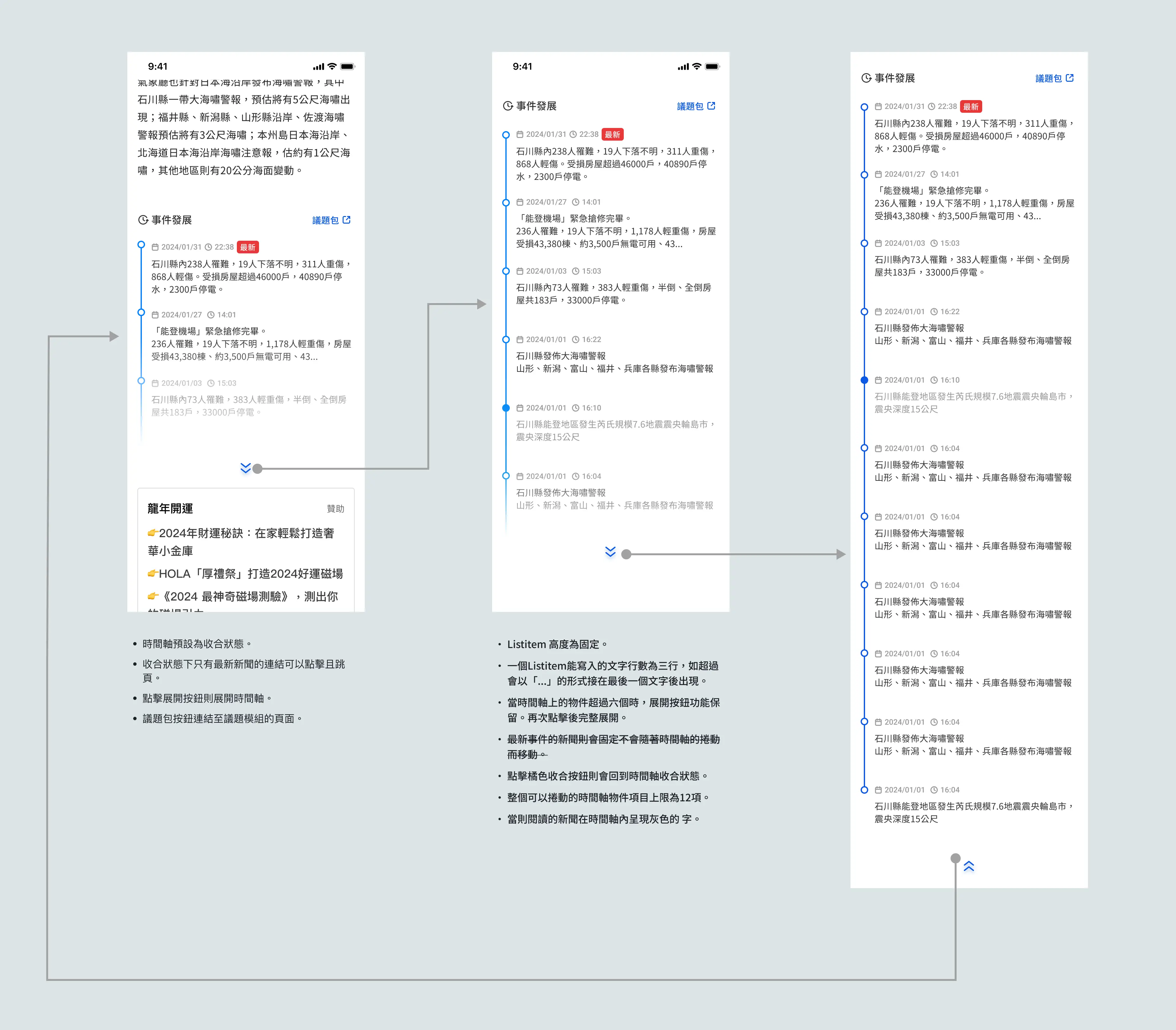Click battery icon in left phone status bar

pyautogui.click(x=348, y=67)
